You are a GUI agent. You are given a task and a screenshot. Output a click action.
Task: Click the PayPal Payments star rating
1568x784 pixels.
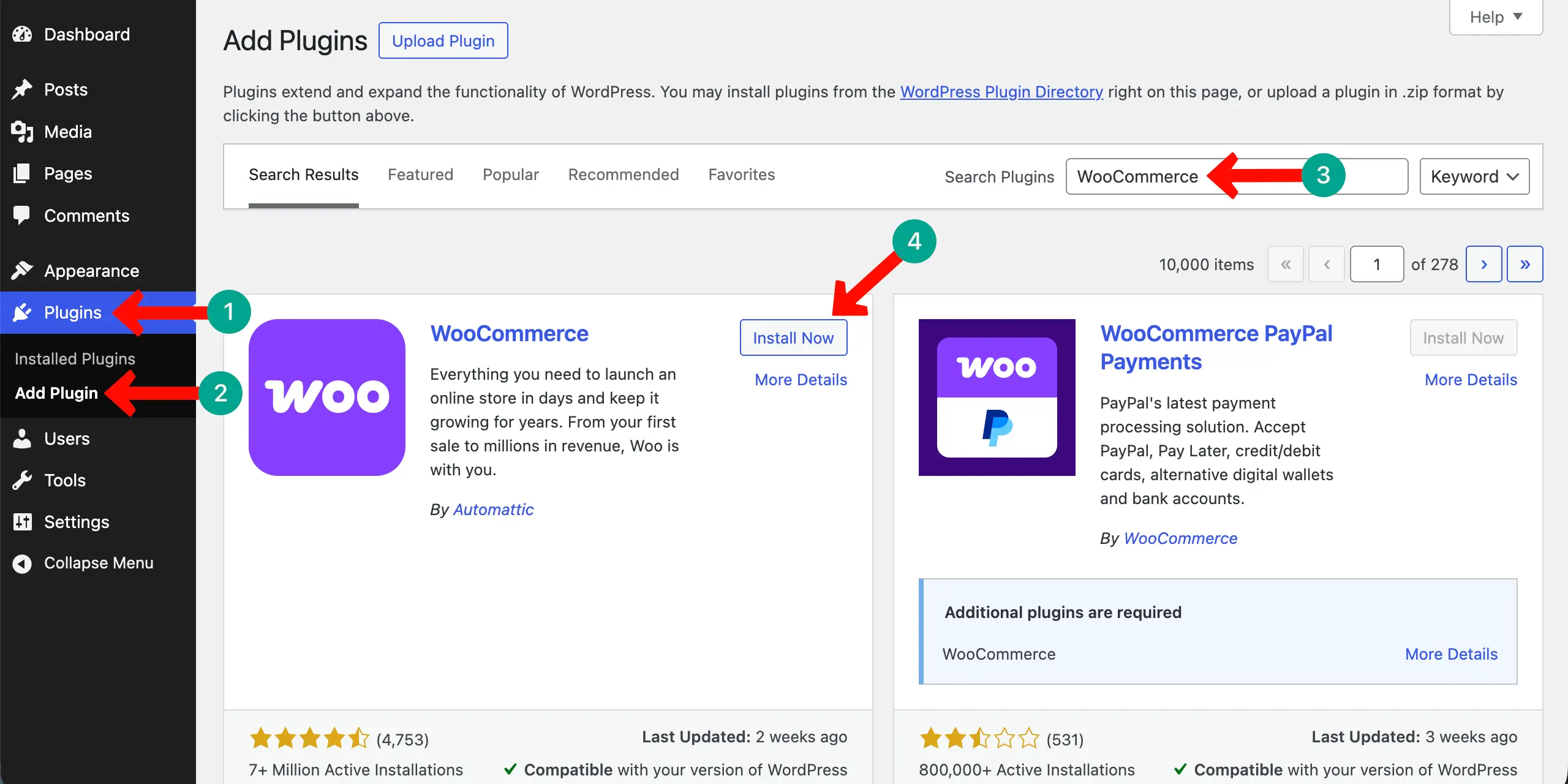[979, 739]
